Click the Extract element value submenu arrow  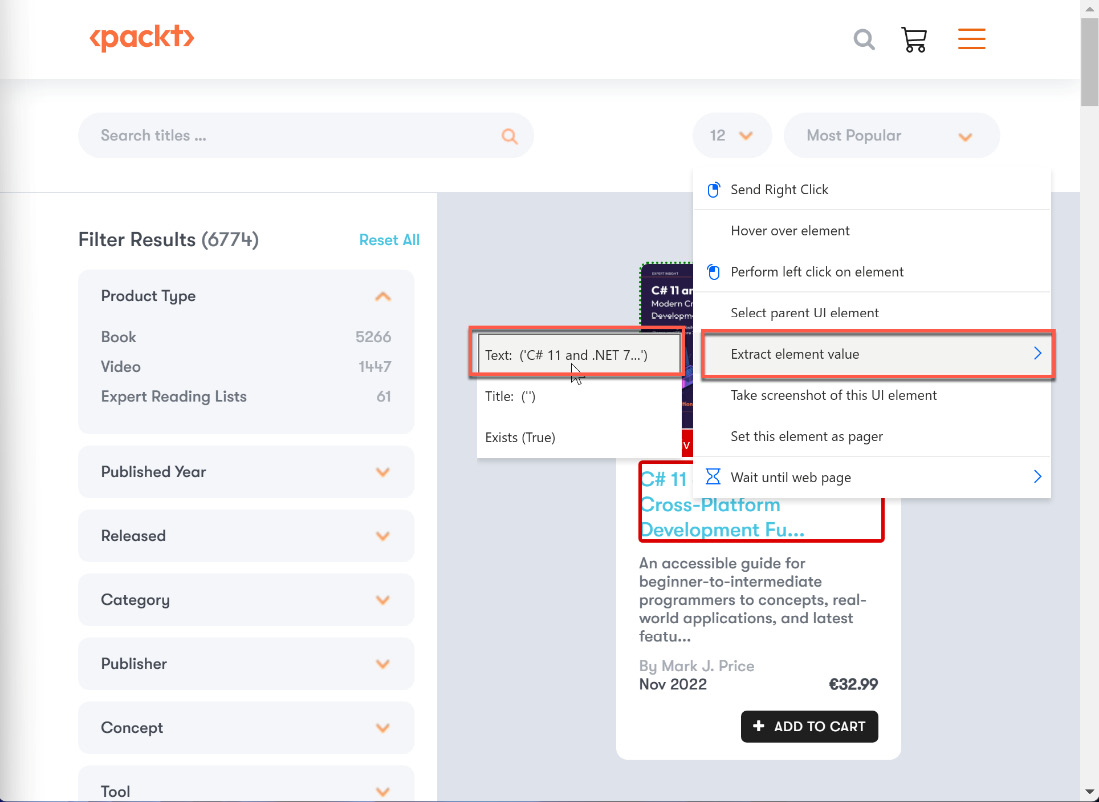[1037, 354]
